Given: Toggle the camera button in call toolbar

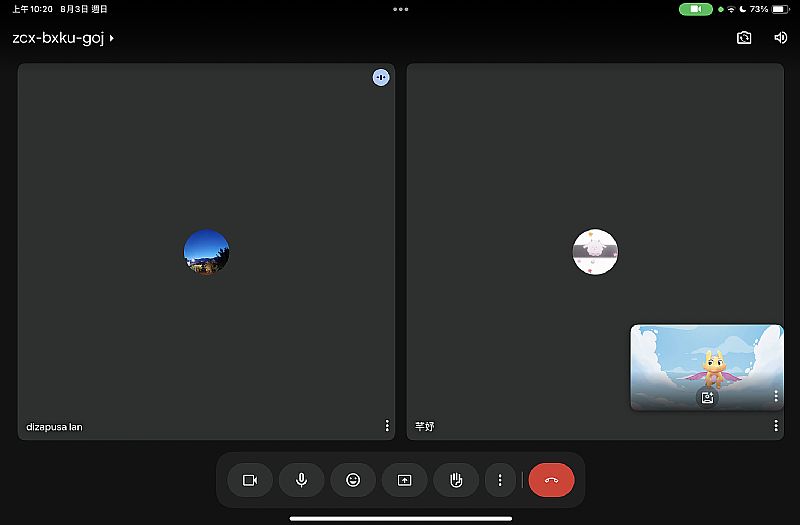Looking at the screenshot, I should 250,480.
